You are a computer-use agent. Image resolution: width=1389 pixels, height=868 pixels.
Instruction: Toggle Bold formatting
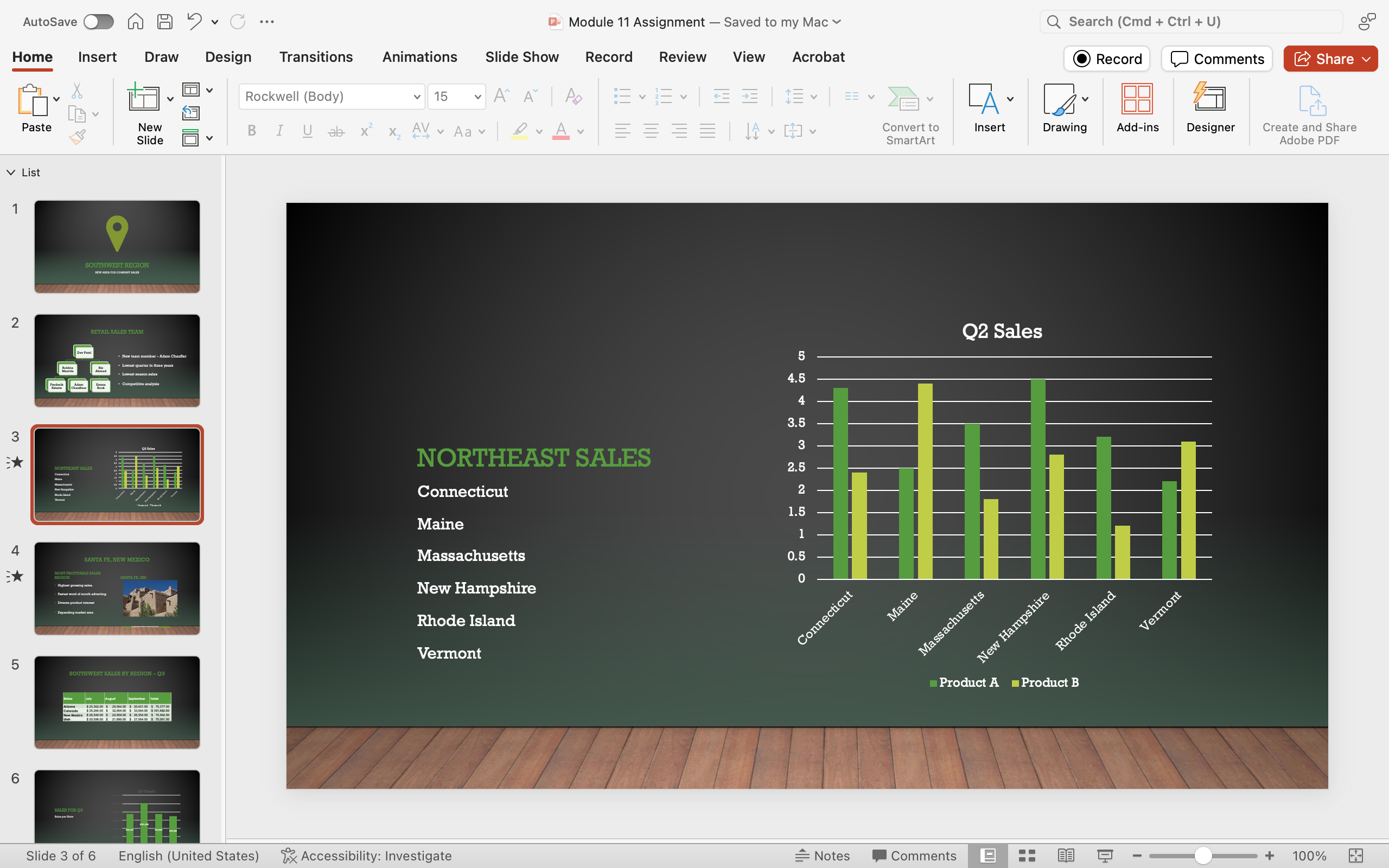251,131
